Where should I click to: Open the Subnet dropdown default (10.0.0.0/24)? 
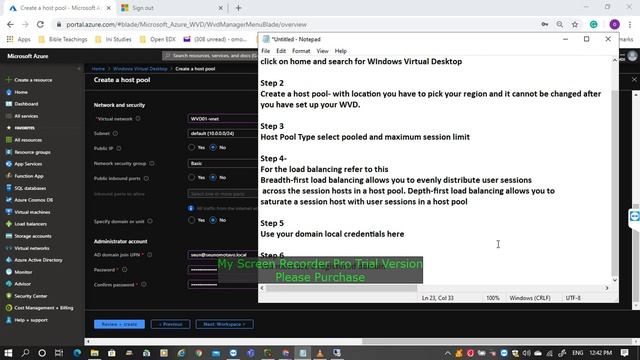point(223,133)
